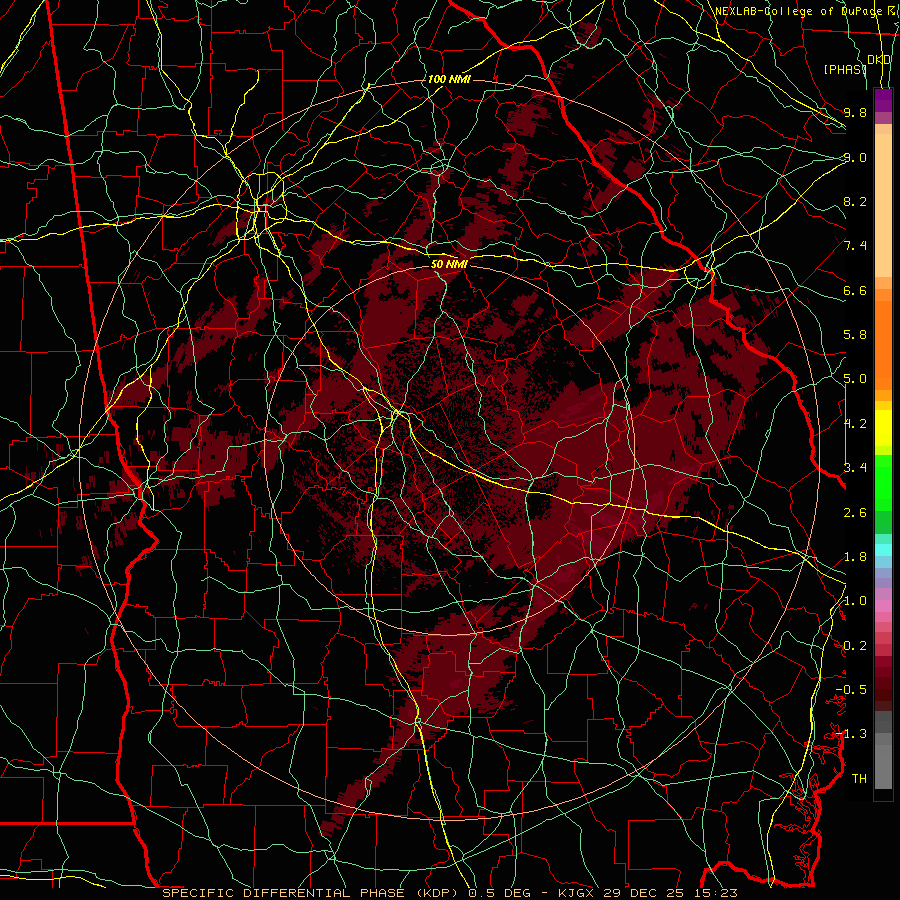Screen dimensions: 900x900
Task: Click the 6.6 value on the scale
Action: click(855, 290)
